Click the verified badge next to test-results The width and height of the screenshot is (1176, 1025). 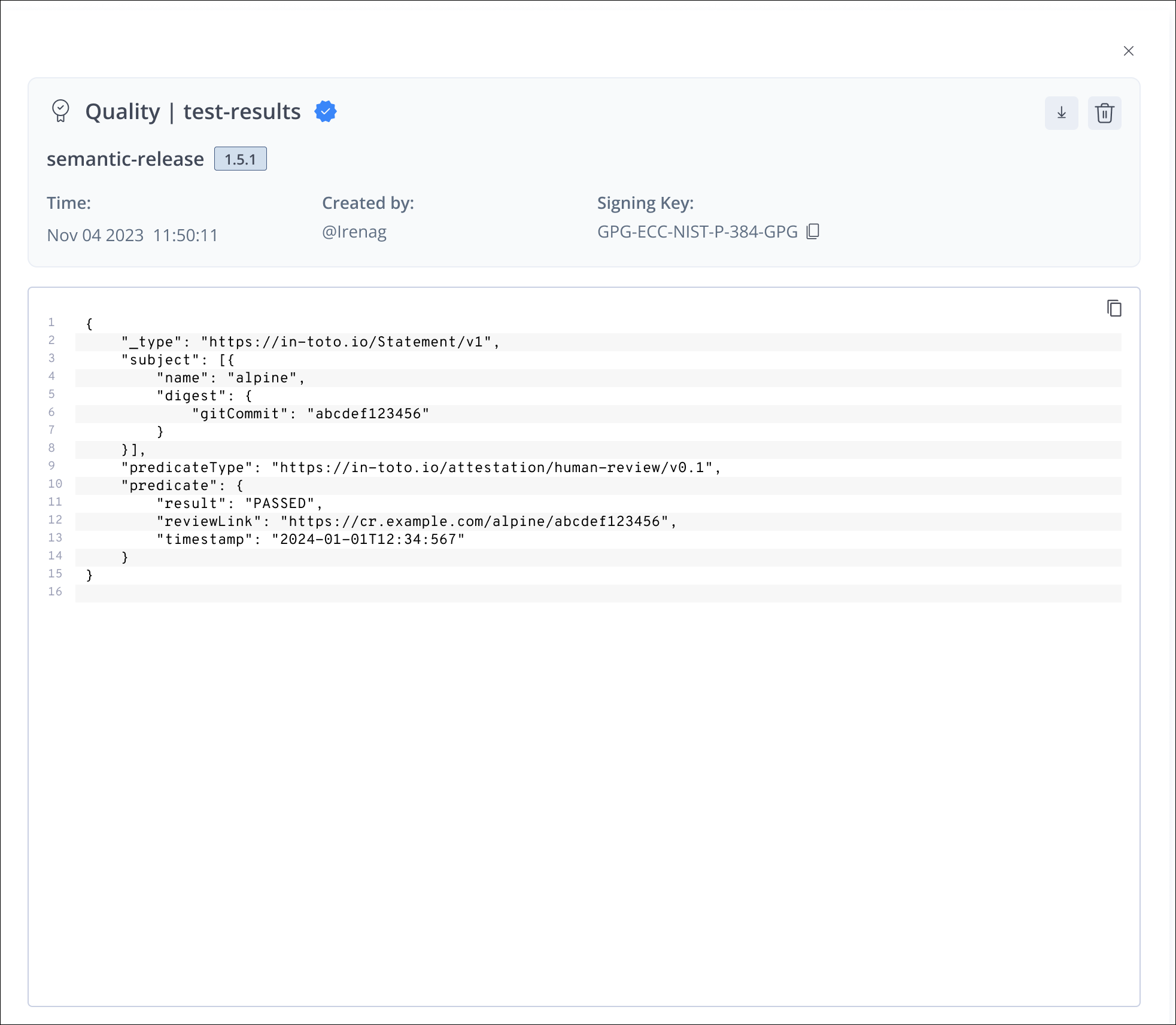pos(326,111)
